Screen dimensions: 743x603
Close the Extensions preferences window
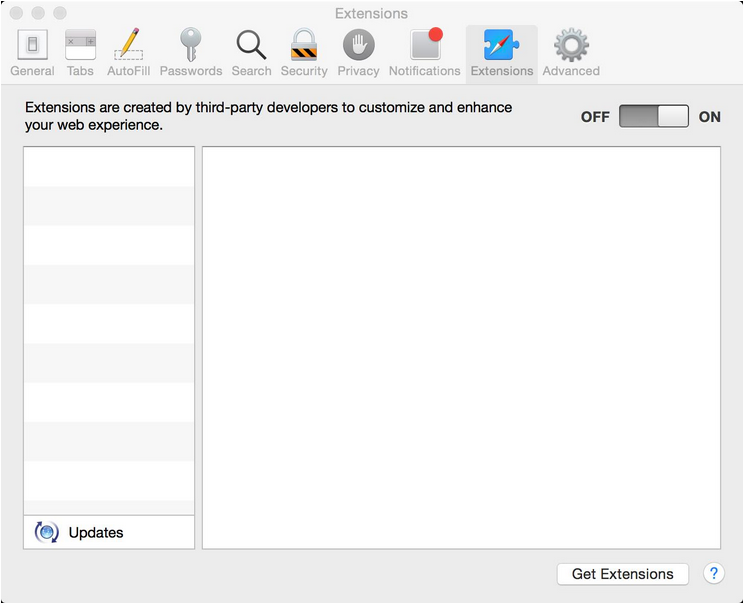pos(17,13)
